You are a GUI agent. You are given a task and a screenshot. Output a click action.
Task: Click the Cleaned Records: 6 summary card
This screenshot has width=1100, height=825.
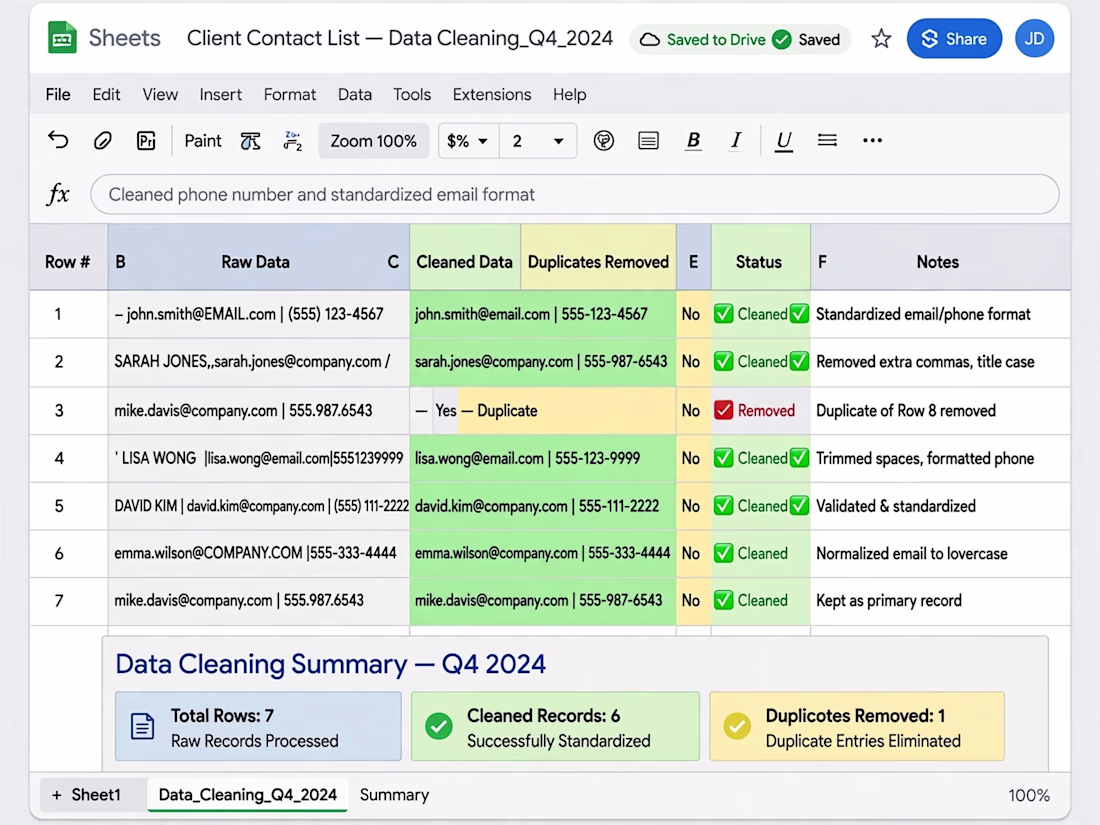tap(556, 727)
